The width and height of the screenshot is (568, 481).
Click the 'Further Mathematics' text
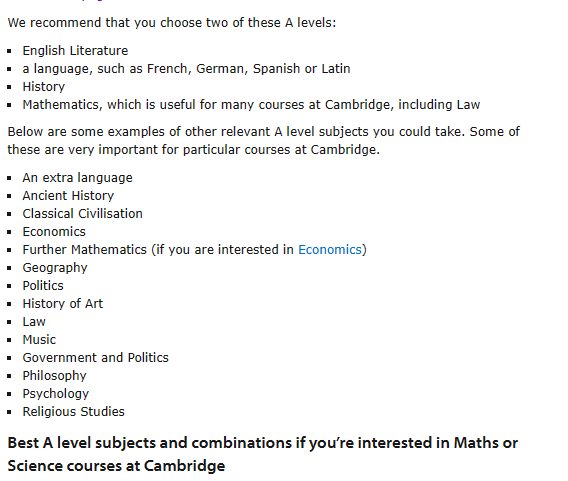pos(84,250)
